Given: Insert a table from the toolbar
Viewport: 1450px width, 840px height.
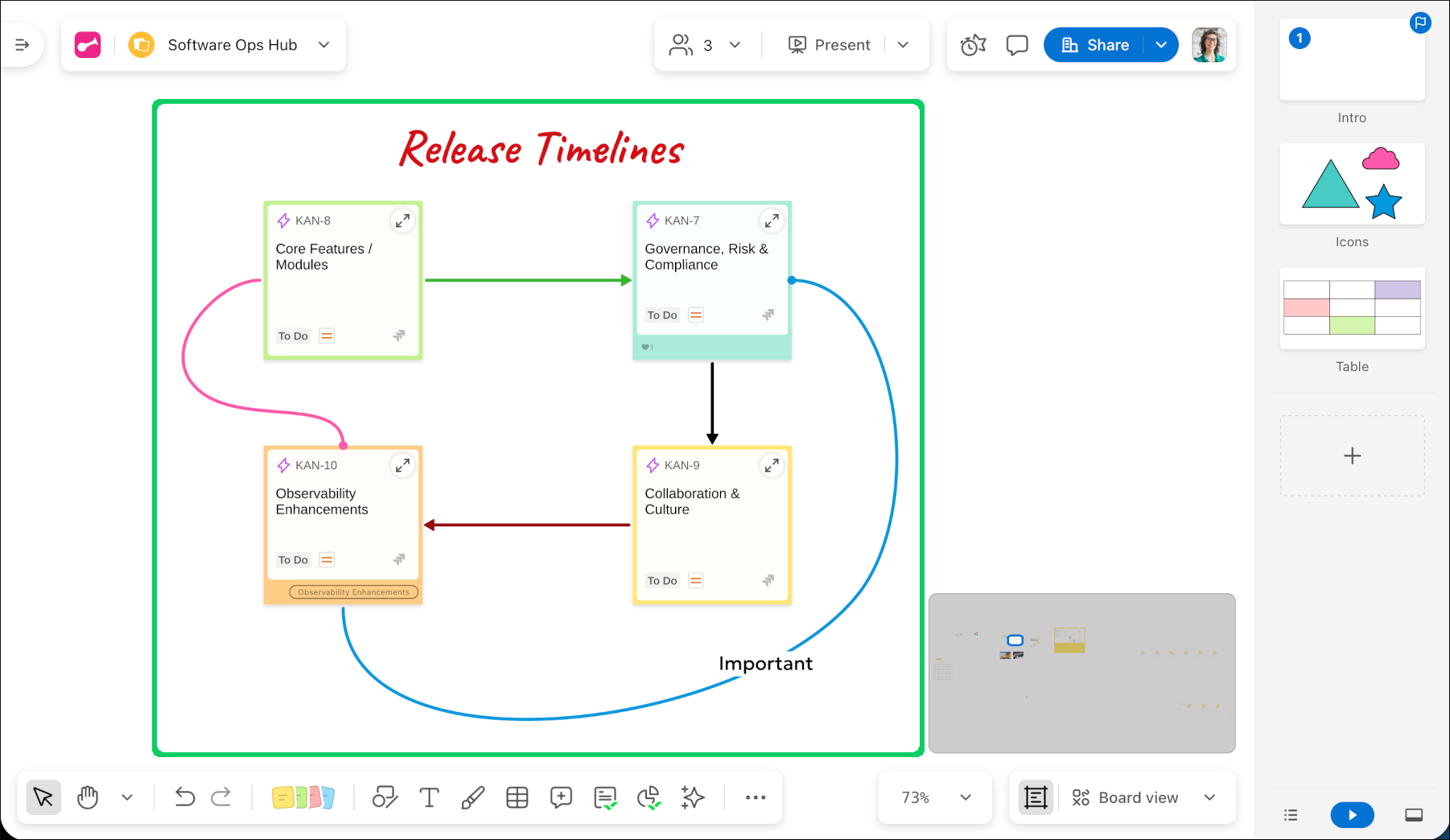Looking at the screenshot, I should coord(517,797).
